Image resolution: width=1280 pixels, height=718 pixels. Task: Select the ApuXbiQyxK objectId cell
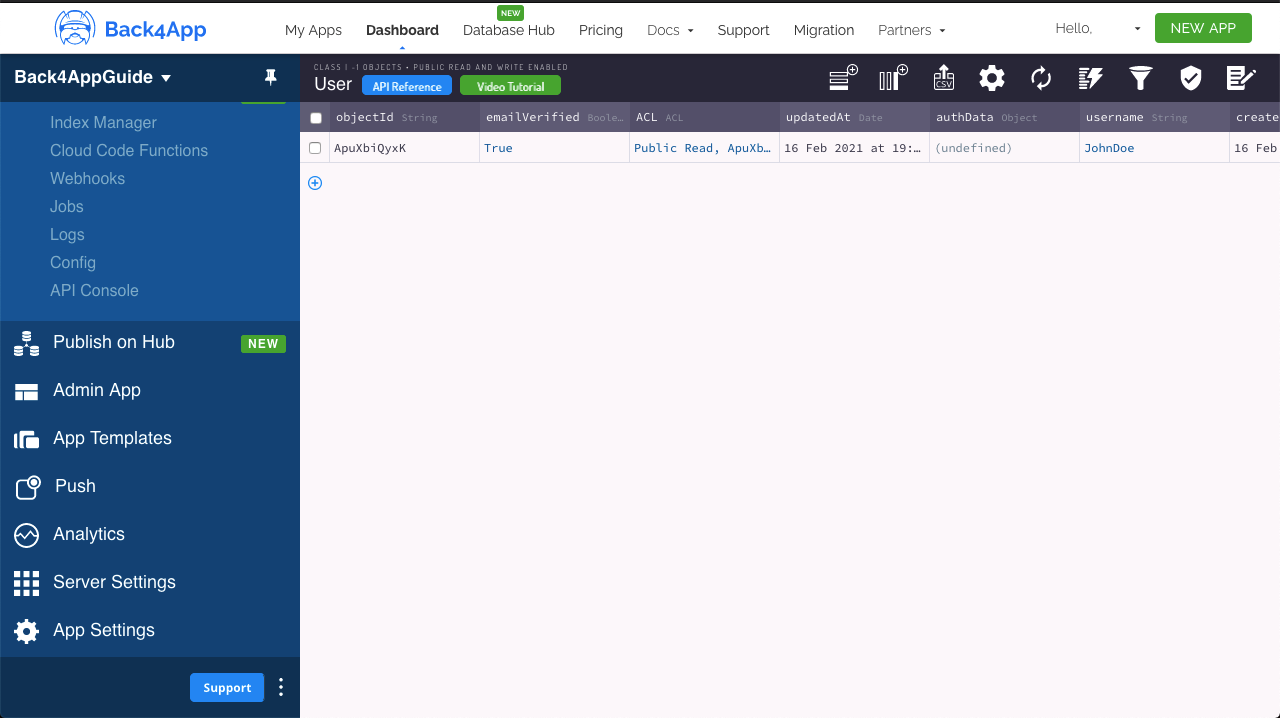tap(405, 148)
